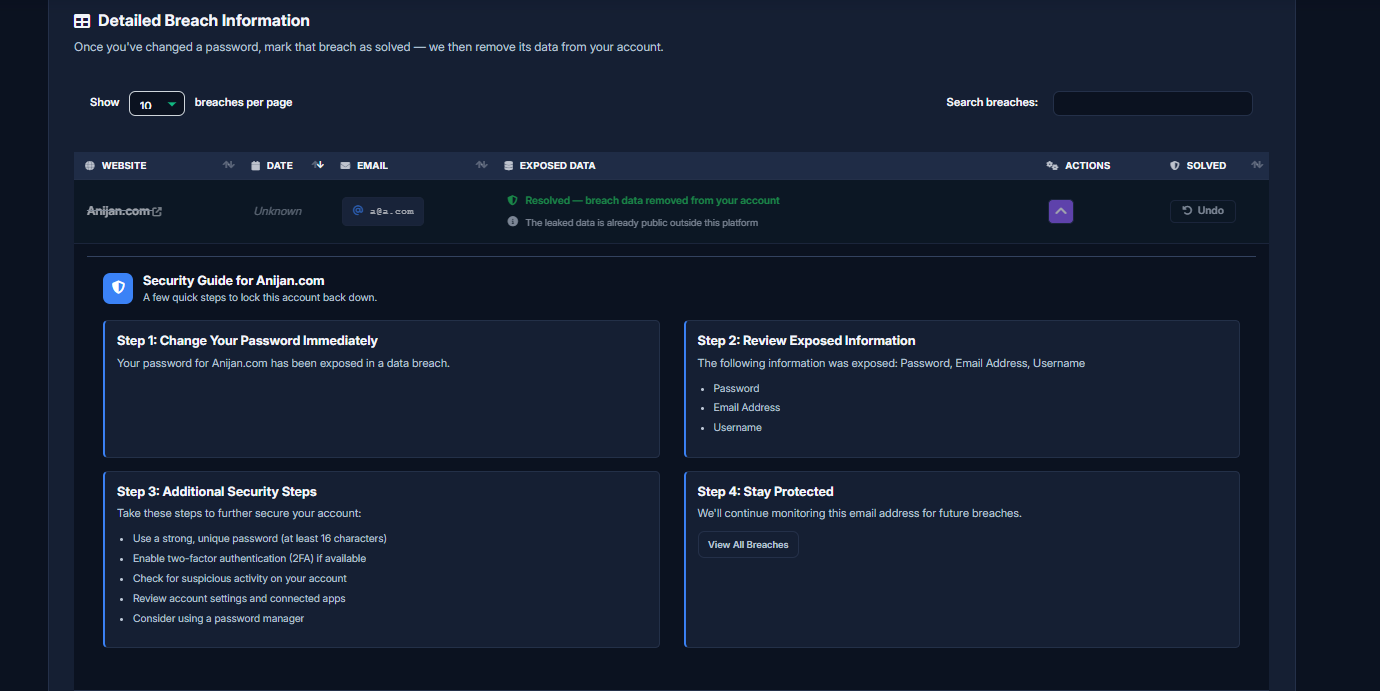Image resolution: width=1380 pixels, height=691 pixels.
Task: Click the Email Address bullet in Step 2
Action: click(x=747, y=408)
